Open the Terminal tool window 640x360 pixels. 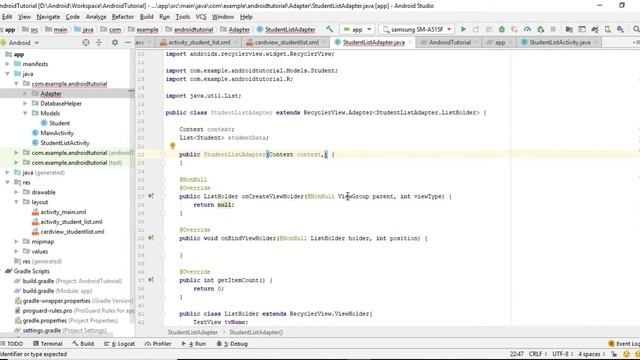point(48,344)
